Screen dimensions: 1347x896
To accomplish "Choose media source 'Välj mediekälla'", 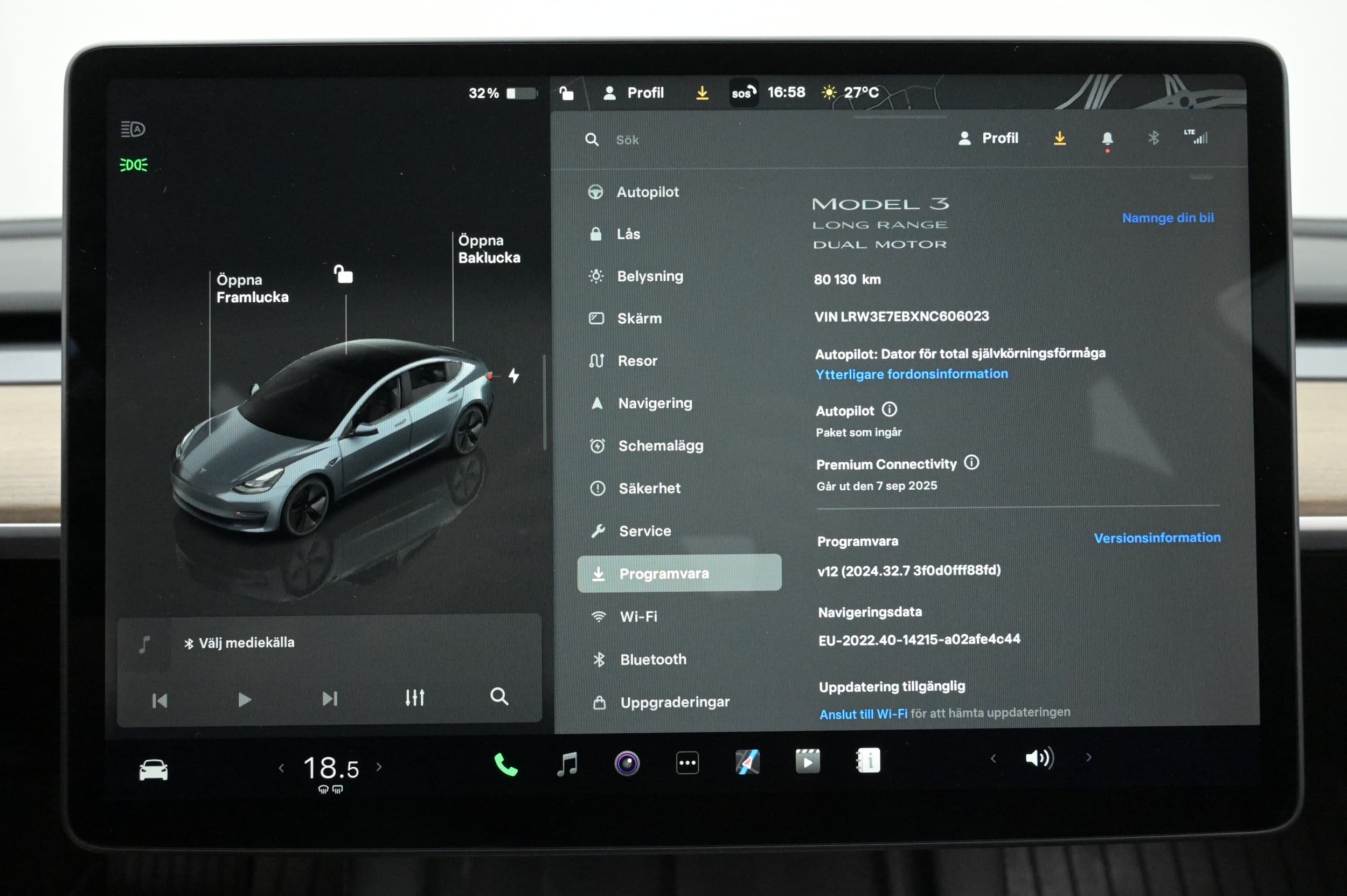I will [239, 643].
